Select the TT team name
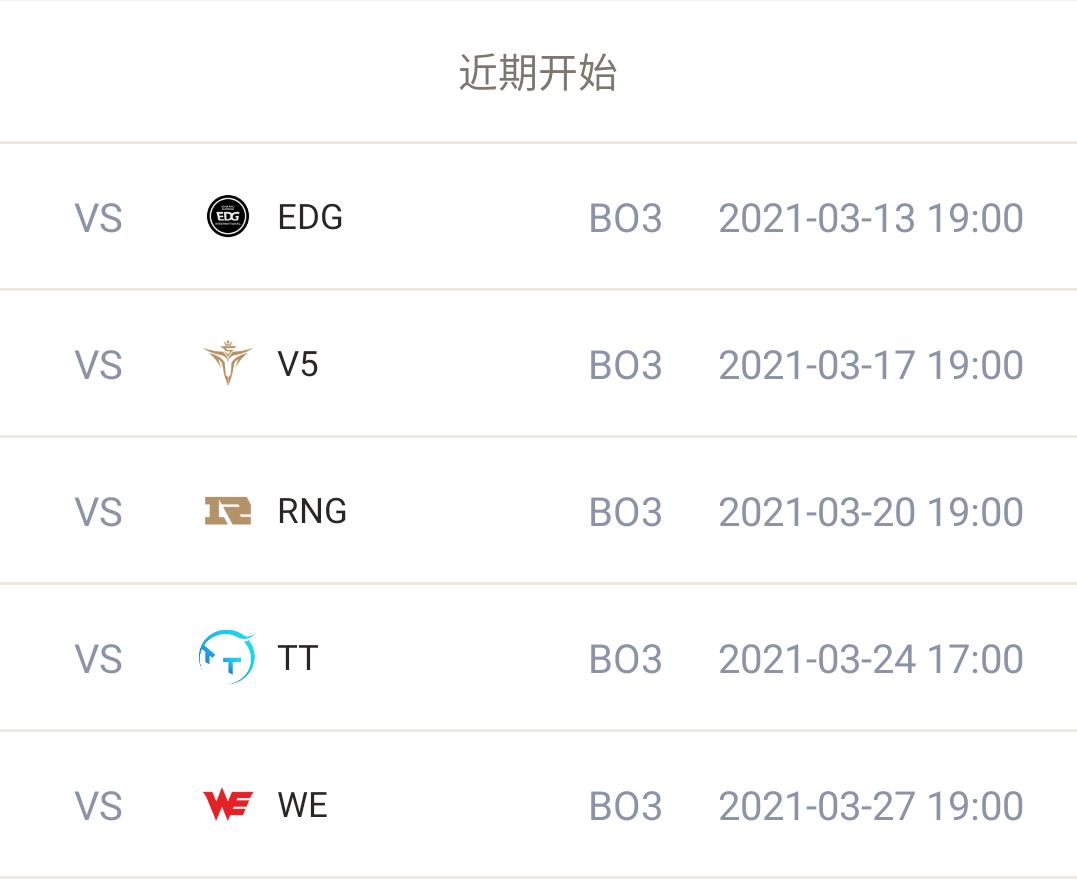This screenshot has height=893, width=1077. pyautogui.click(x=297, y=658)
